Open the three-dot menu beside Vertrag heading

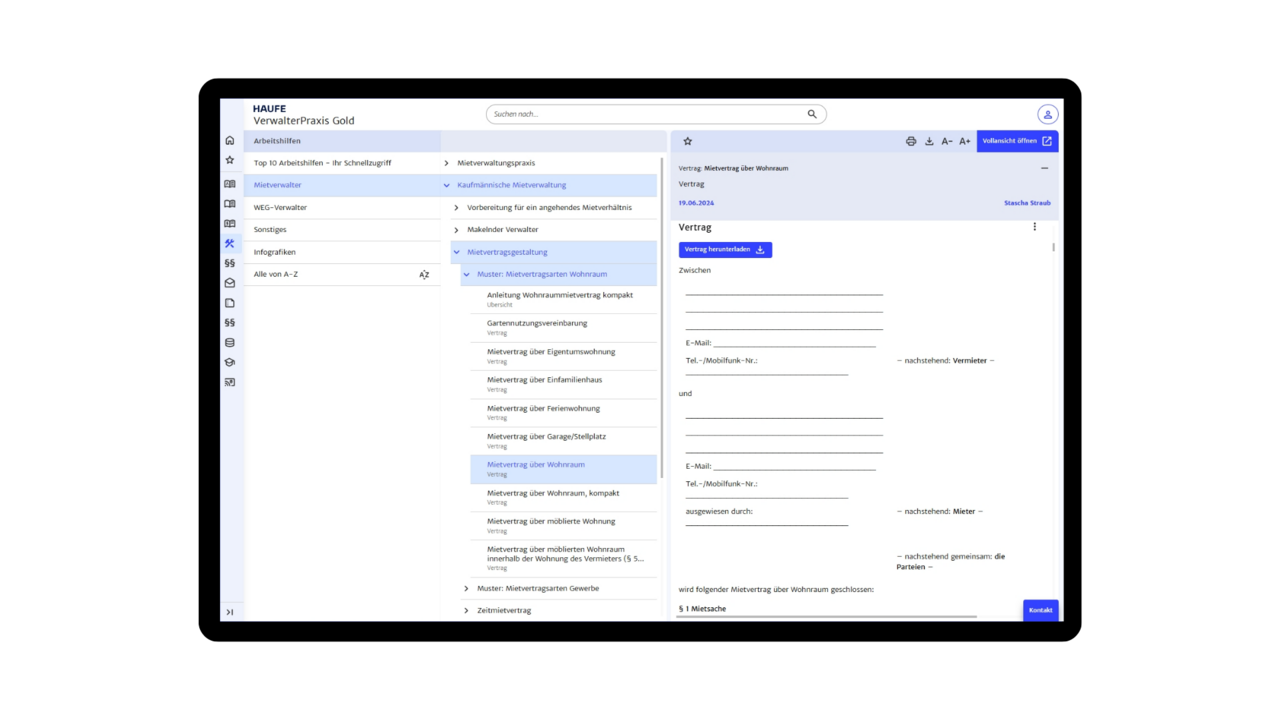pos(1035,227)
